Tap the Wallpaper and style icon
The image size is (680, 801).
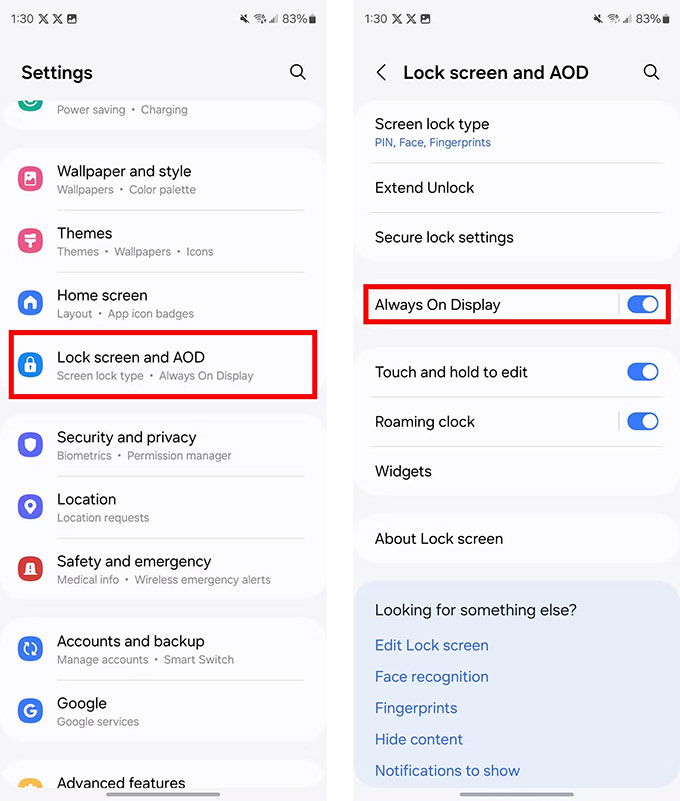pos(30,179)
